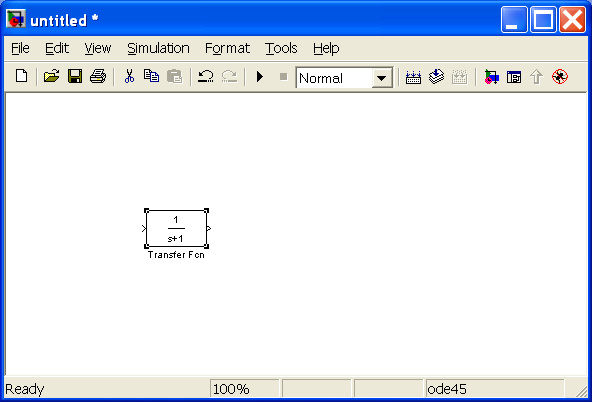Screen dimensions: 592x402
Task: Minimize the untitled window
Action: tap(514, 19)
